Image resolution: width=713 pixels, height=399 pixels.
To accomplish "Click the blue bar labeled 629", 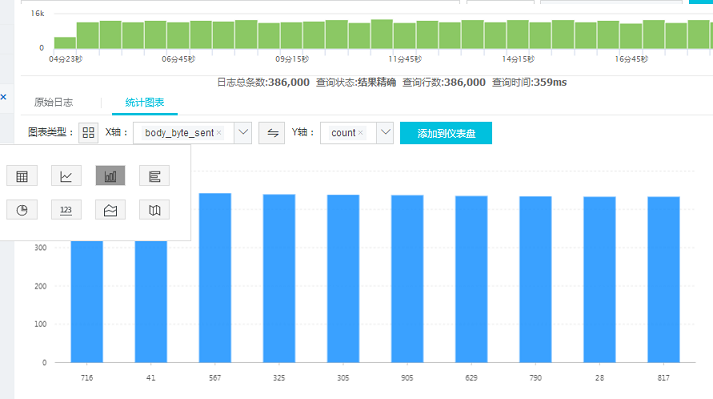I will pyautogui.click(x=472, y=279).
